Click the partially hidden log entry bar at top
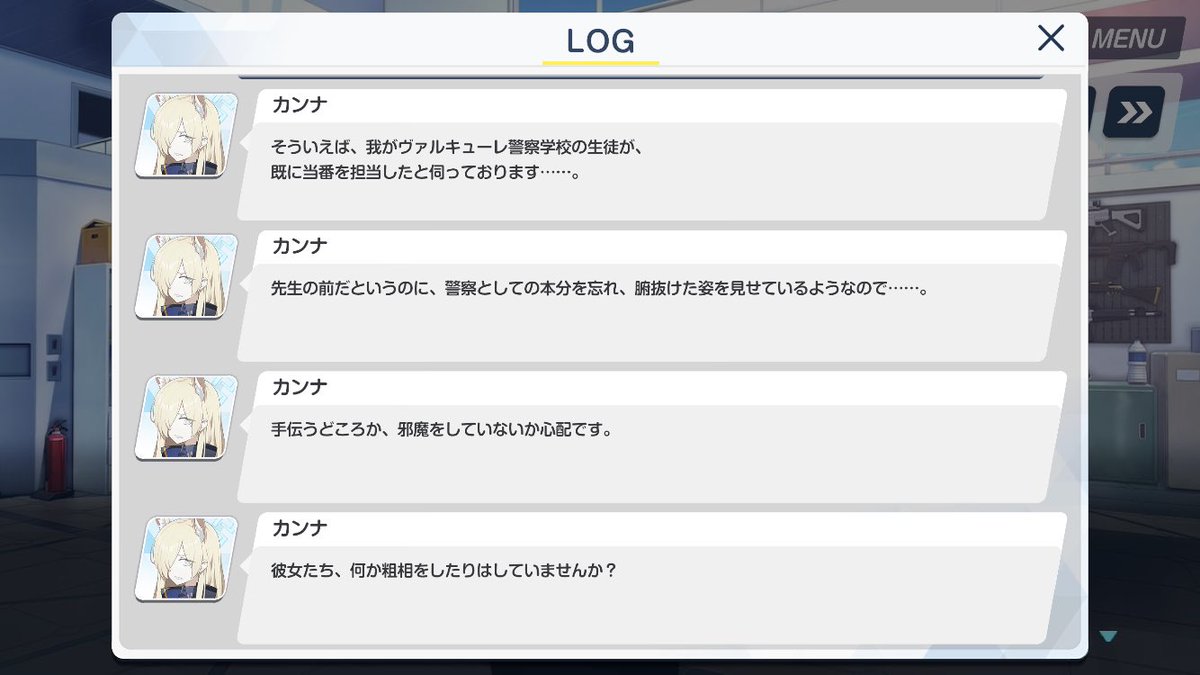1200x675 pixels. pyautogui.click(x=640, y=75)
